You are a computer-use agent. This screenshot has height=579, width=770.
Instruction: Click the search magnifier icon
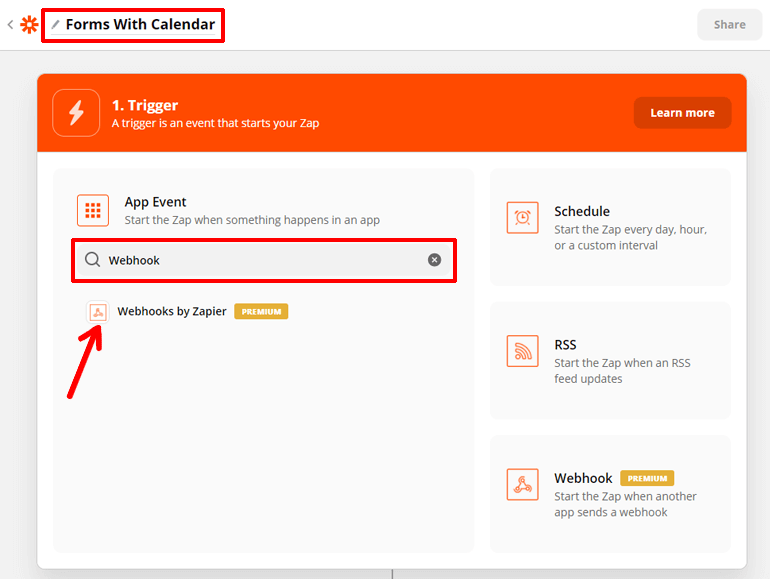92,259
